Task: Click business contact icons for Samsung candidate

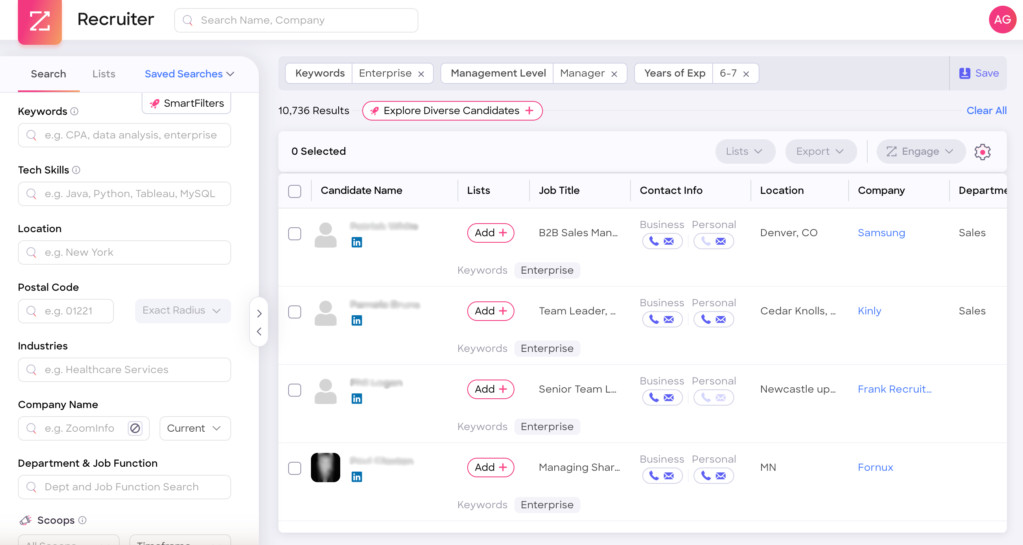Action: (x=662, y=241)
